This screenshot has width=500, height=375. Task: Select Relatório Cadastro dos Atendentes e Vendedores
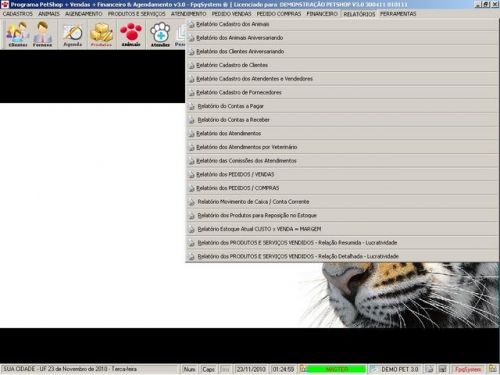[342, 79]
